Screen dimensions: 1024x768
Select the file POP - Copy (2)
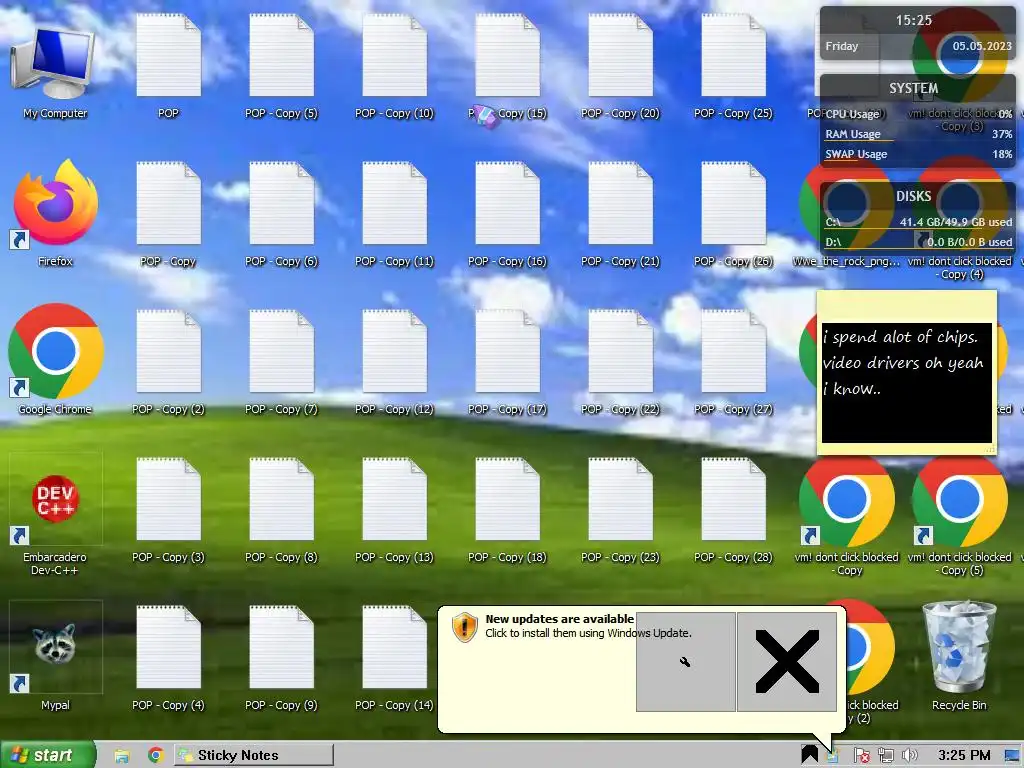168,362
